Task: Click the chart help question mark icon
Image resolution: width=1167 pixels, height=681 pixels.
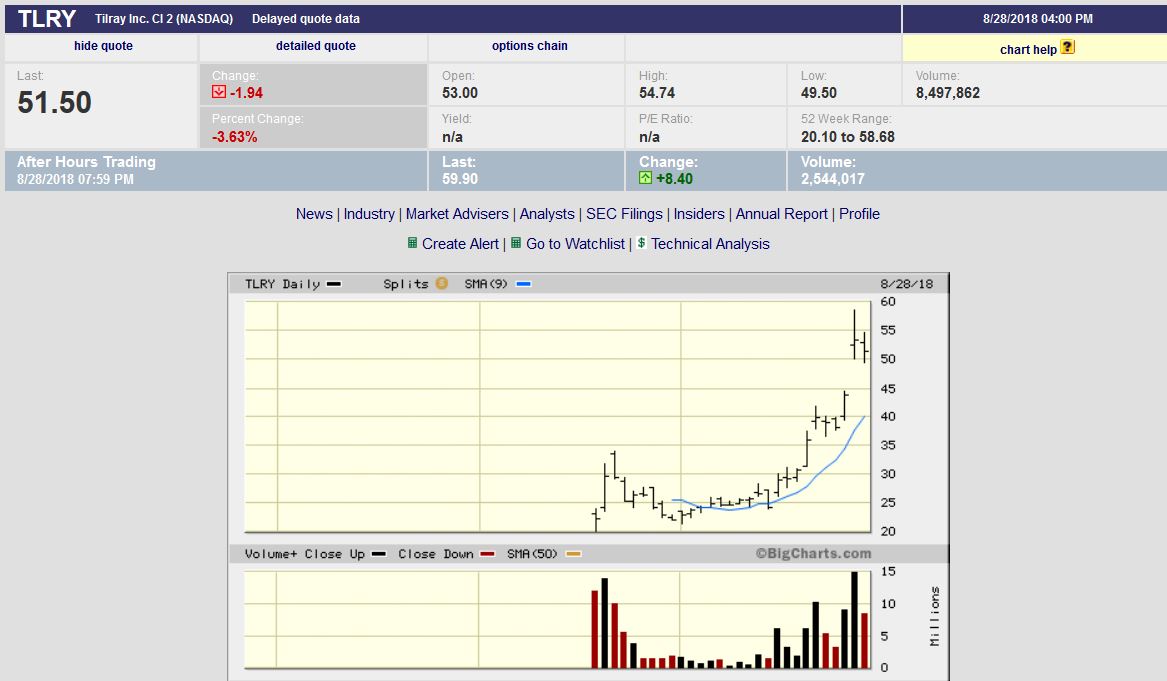Action: pos(1067,47)
